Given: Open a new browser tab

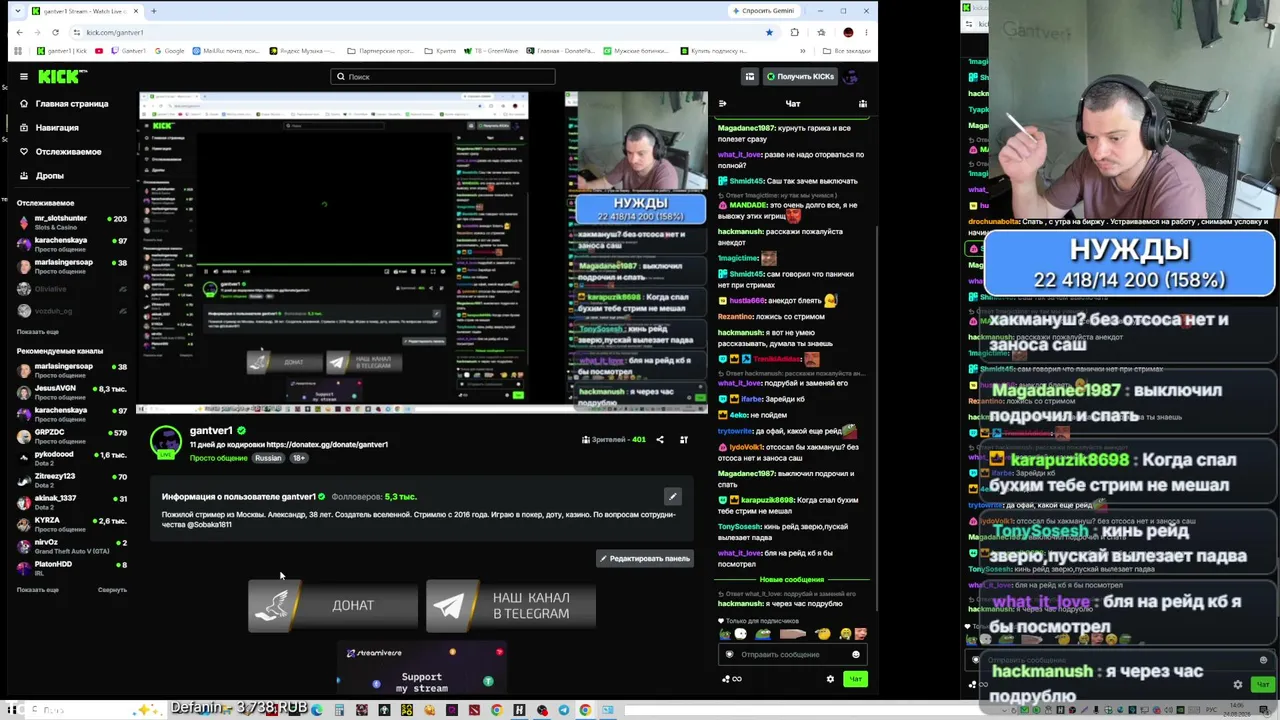Looking at the screenshot, I should pos(153,11).
